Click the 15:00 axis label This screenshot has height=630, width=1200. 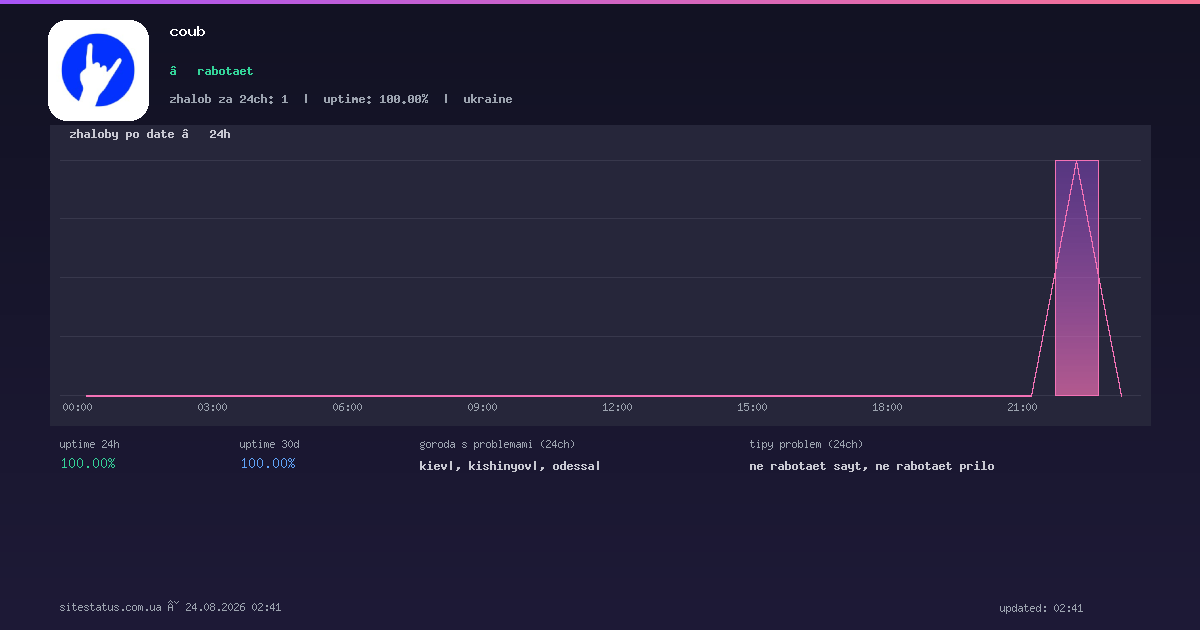(752, 407)
